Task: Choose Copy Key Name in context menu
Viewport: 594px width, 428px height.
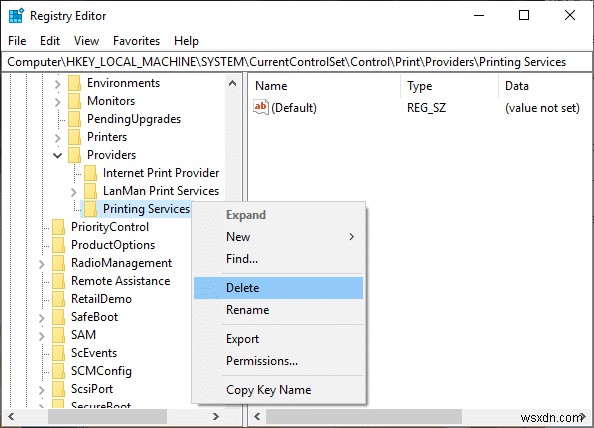Action: point(278,390)
